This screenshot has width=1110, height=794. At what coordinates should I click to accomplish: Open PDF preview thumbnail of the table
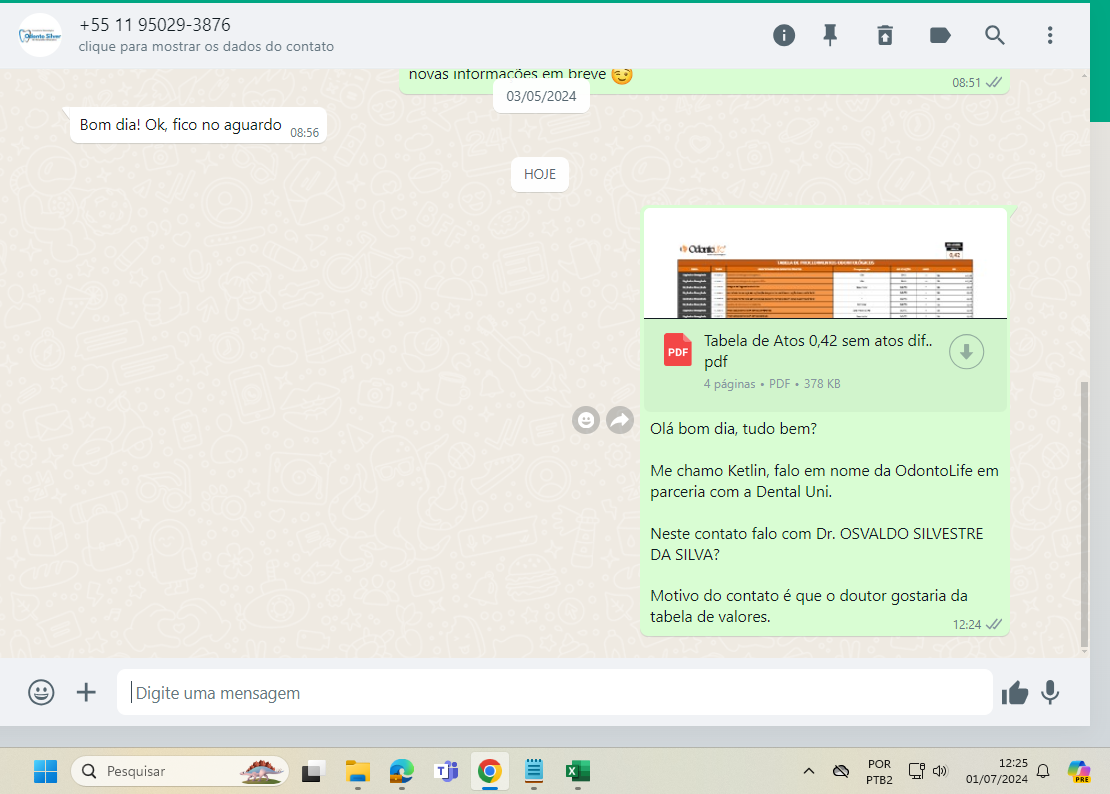(x=825, y=265)
